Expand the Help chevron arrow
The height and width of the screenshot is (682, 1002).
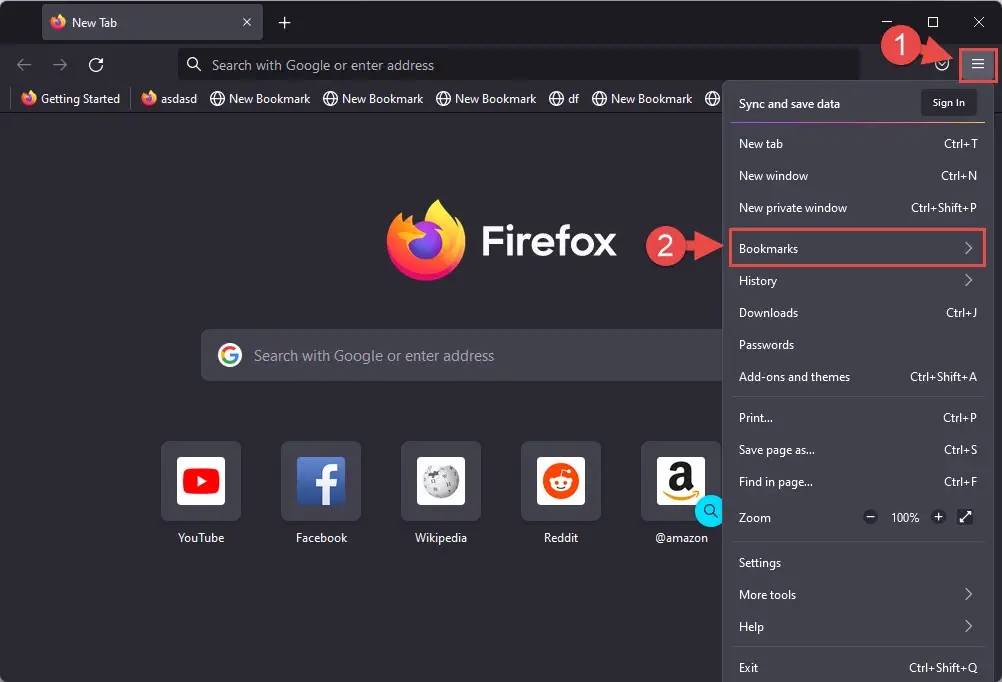point(968,626)
